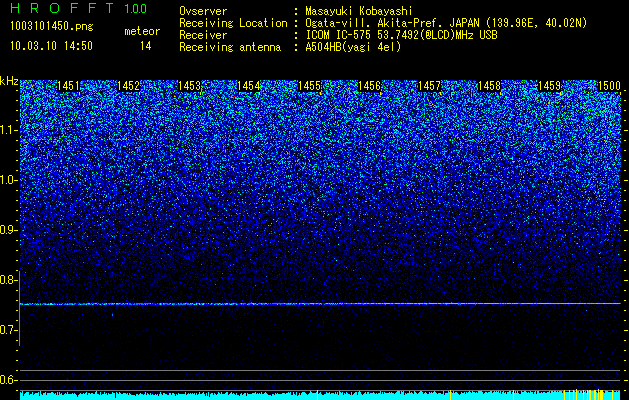Click the 1452 time marker
The height and width of the screenshot is (400, 629).
[x=128, y=86]
